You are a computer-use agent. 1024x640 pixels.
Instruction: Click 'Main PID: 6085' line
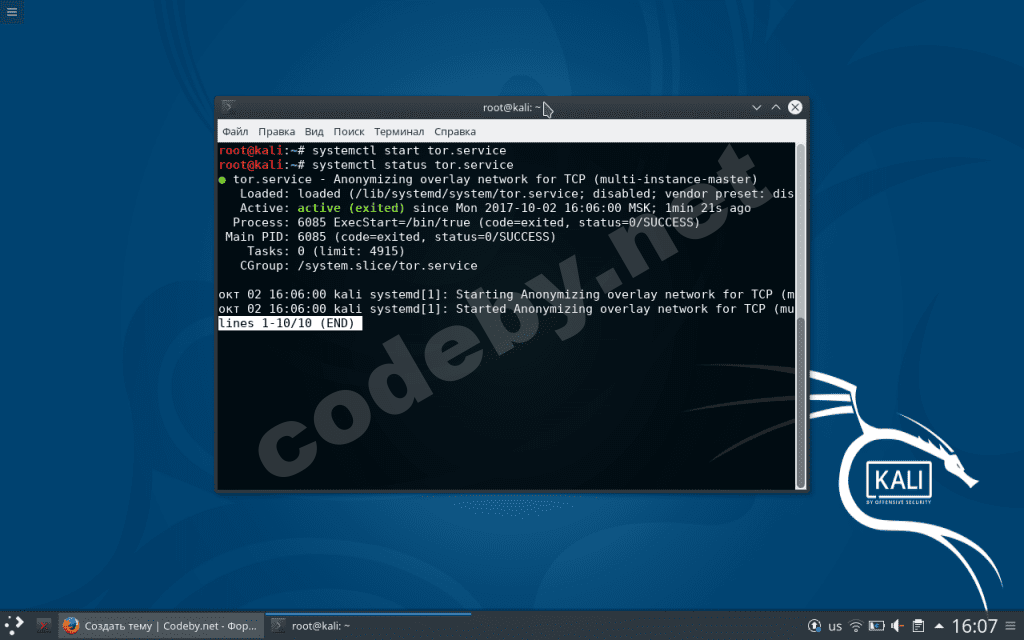point(391,237)
